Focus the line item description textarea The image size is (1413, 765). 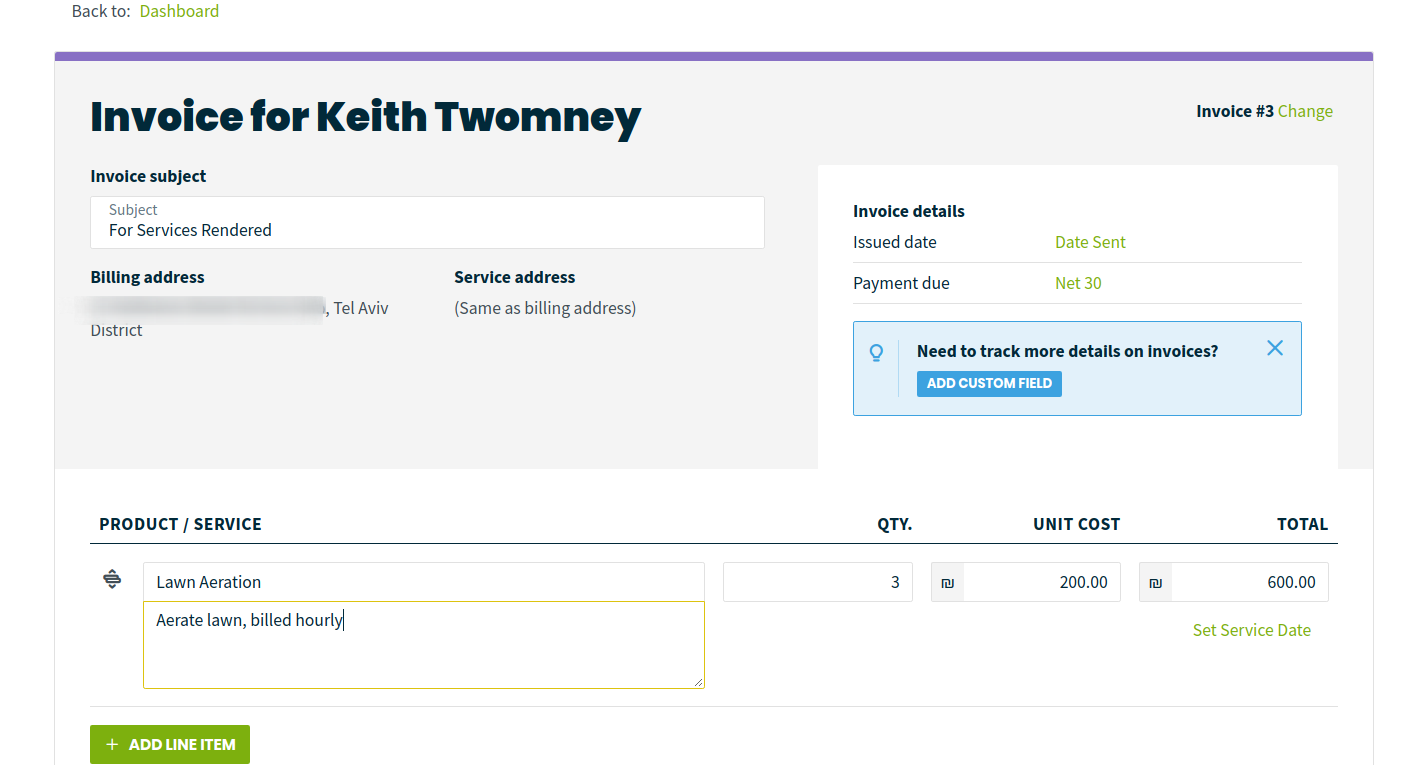(x=423, y=650)
